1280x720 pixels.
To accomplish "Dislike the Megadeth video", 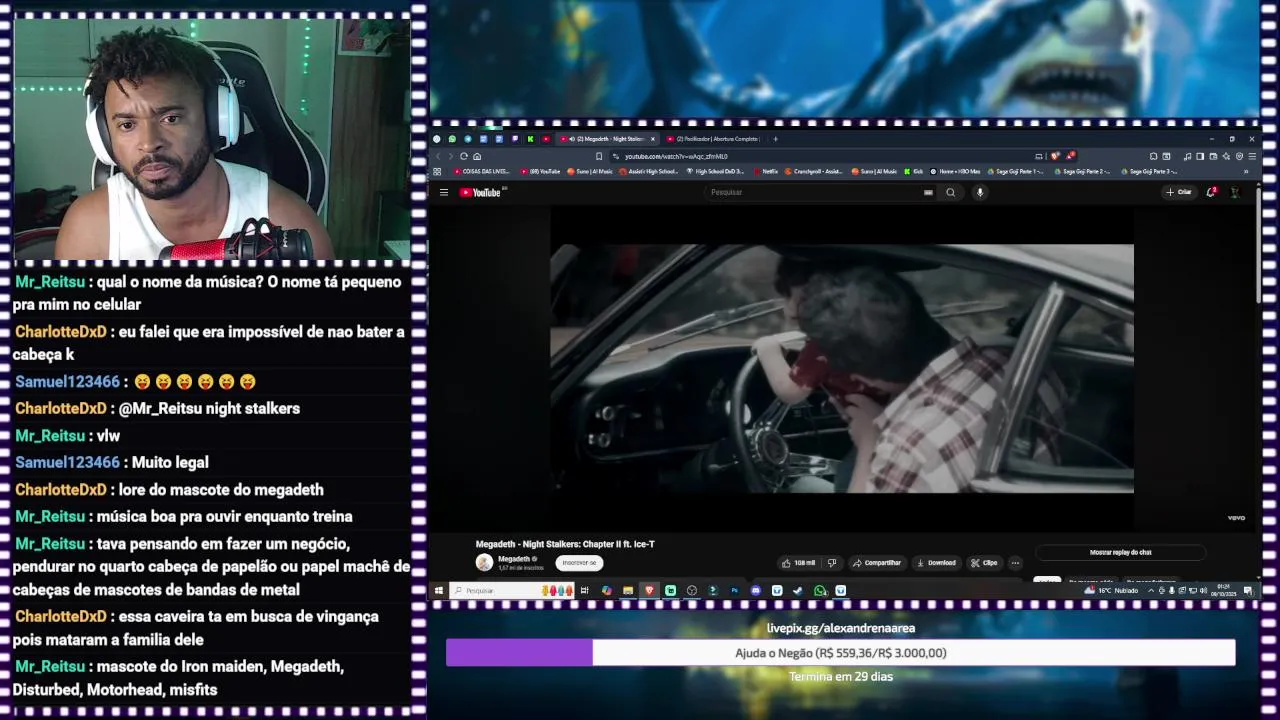I will pos(831,563).
